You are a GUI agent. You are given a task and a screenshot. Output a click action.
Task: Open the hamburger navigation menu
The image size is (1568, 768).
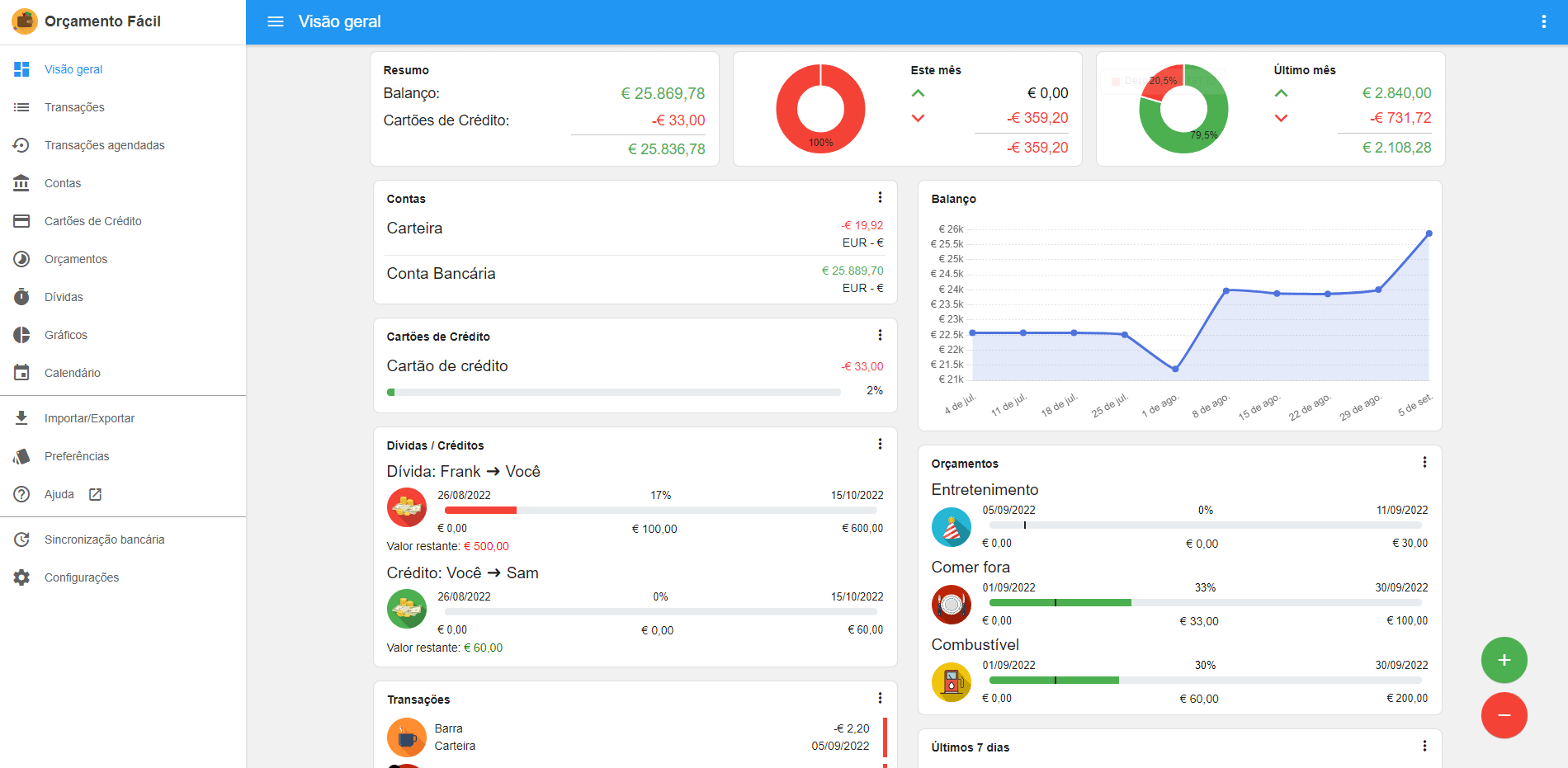(x=276, y=21)
